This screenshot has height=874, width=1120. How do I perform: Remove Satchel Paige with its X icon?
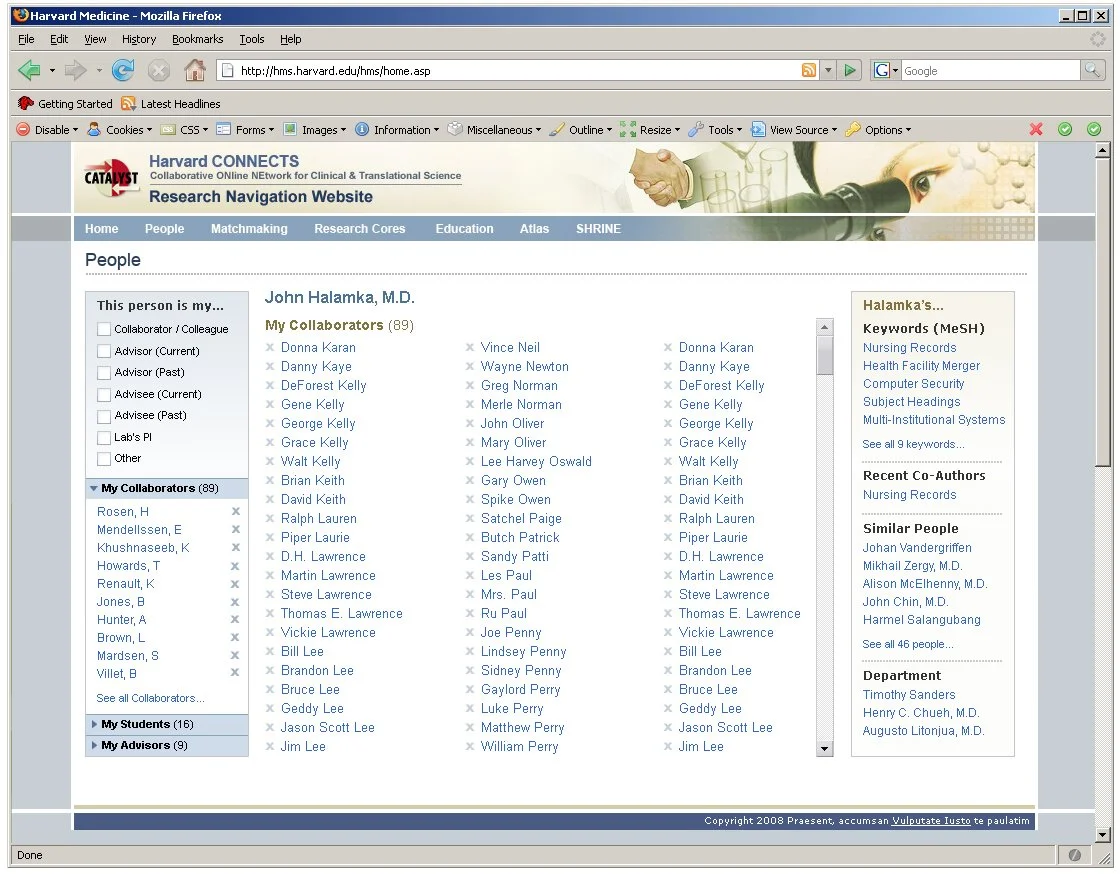coord(470,519)
